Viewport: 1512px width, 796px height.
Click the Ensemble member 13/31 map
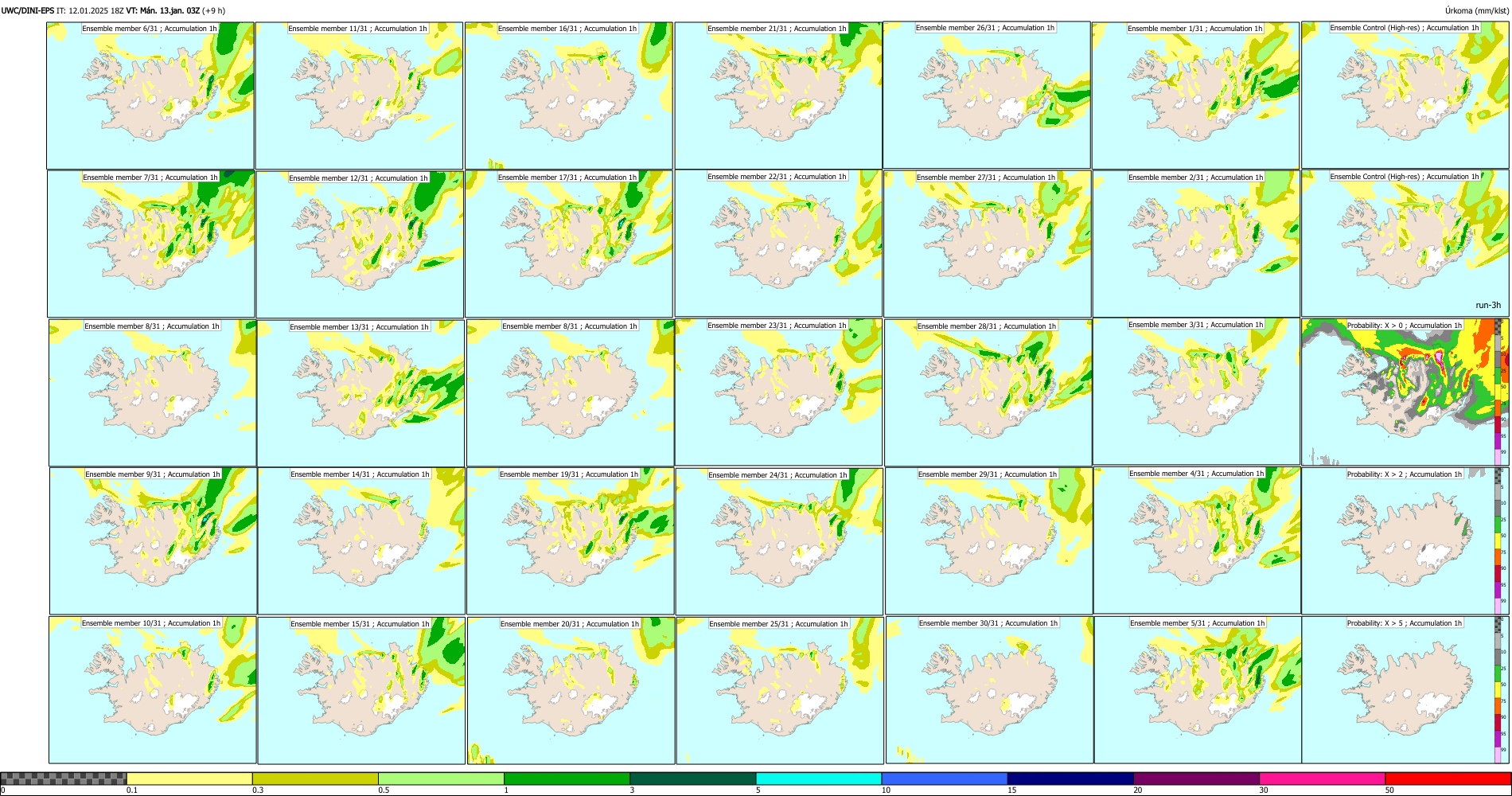(360, 393)
